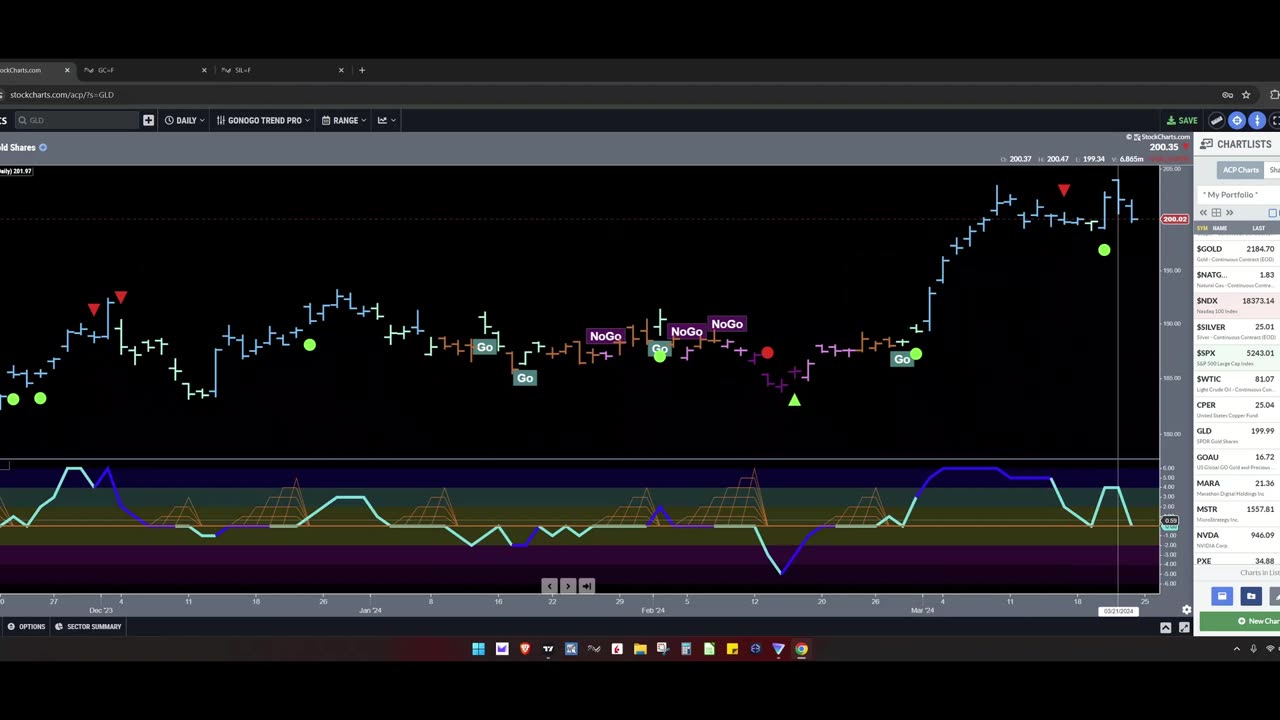Switch to the ACP Charts tab
The width and height of the screenshot is (1280, 720).
(1240, 170)
